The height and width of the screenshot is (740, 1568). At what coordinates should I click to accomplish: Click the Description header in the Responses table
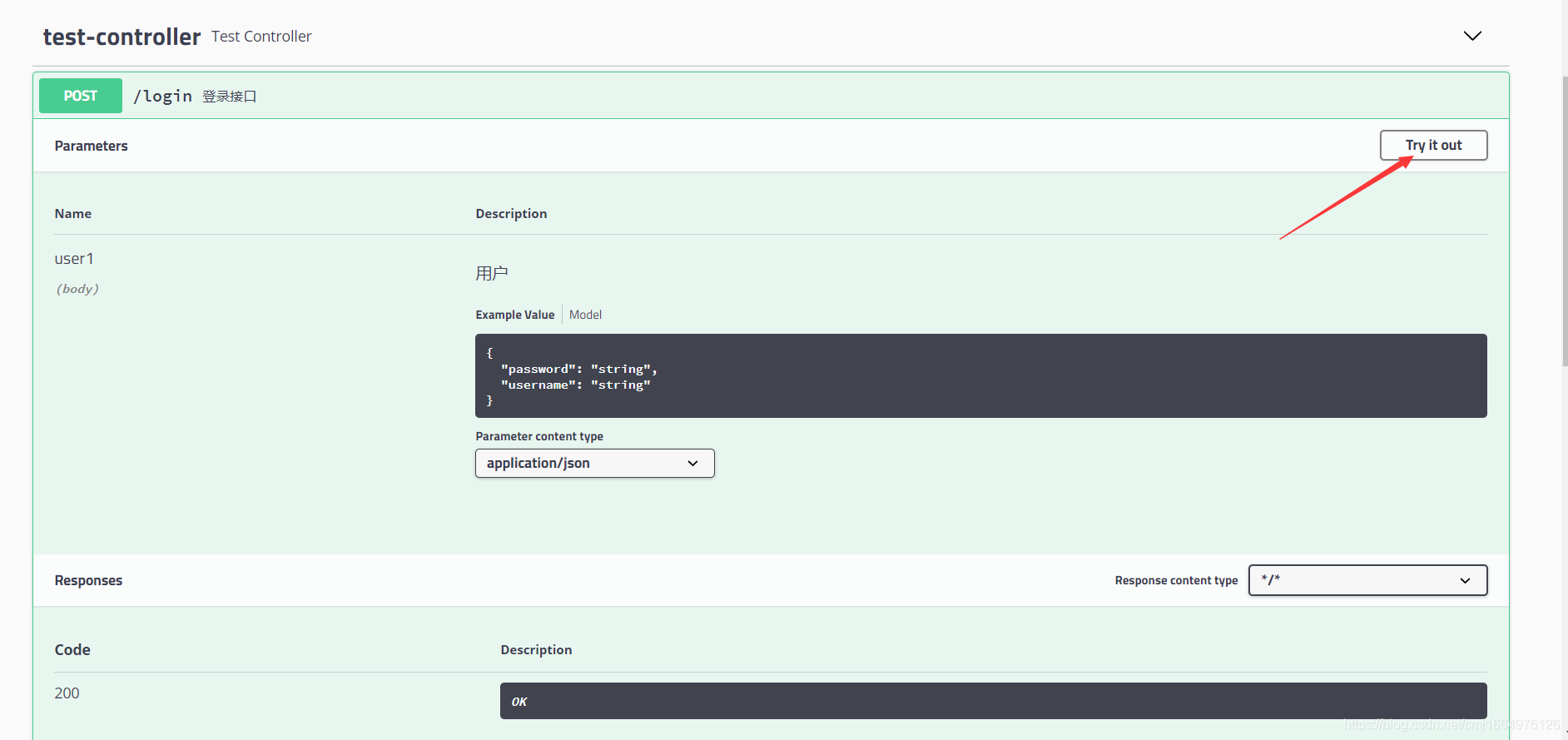coord(536,649)
